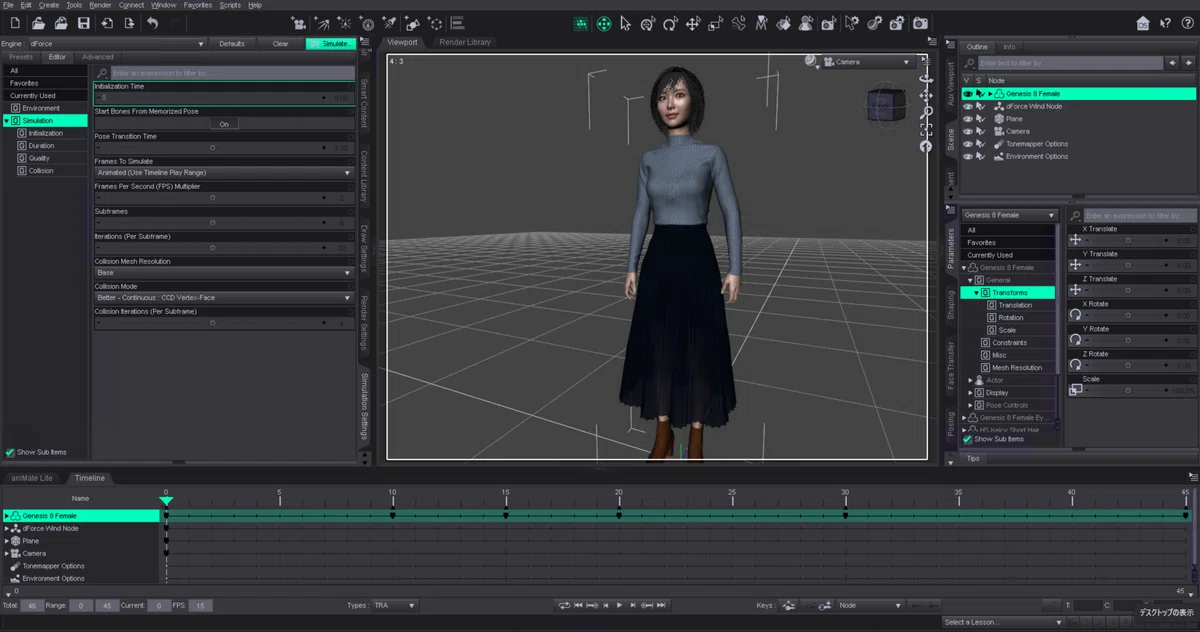Click the Create New Camera icon

pos(298,23)
